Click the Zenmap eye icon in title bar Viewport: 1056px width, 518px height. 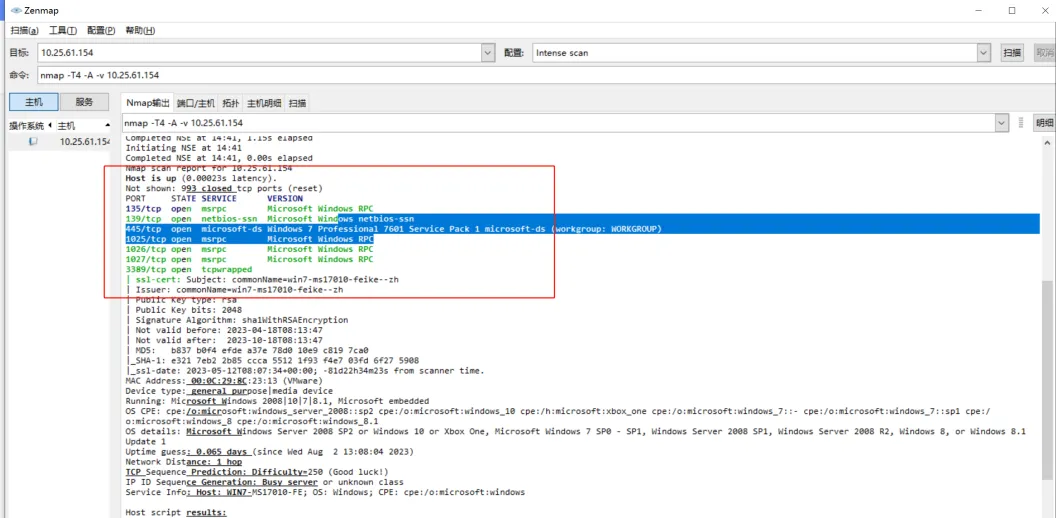click(17, 10)
